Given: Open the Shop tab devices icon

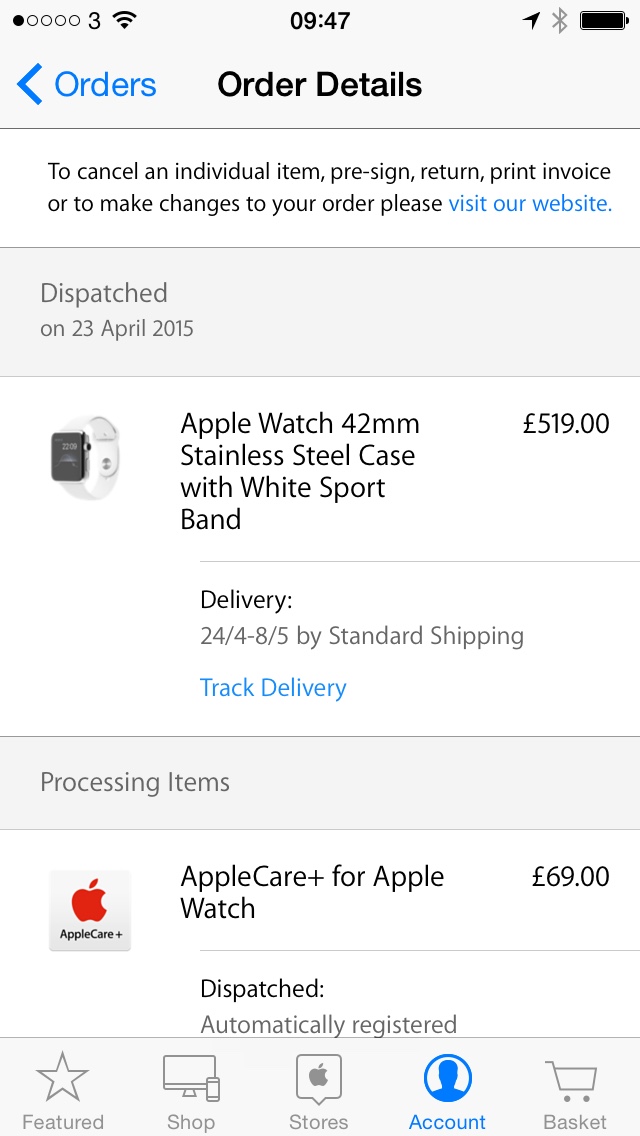Looking at the screenshot, I should point(191,1078).
